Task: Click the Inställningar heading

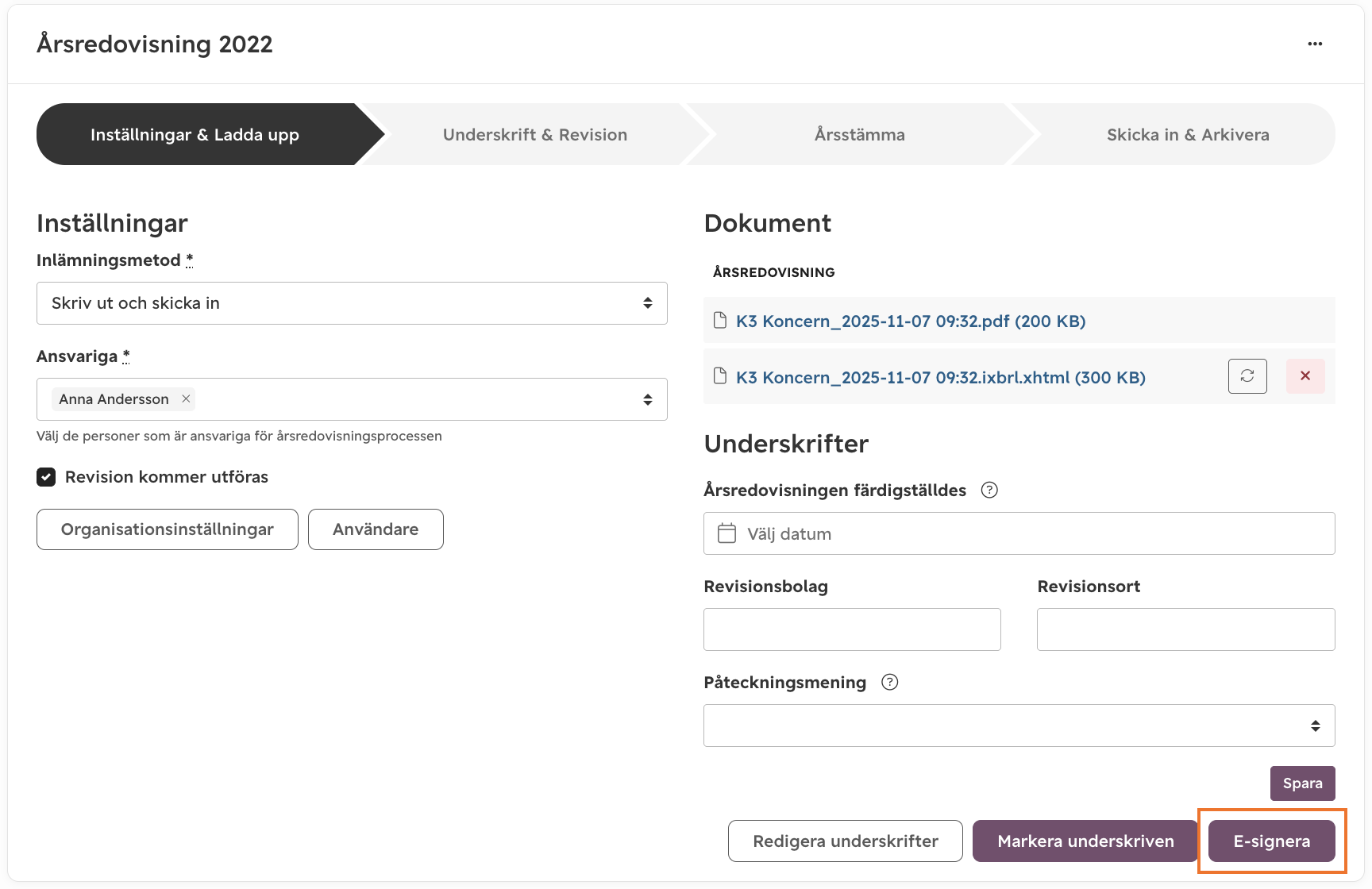Action: click(x=112, y=223)
